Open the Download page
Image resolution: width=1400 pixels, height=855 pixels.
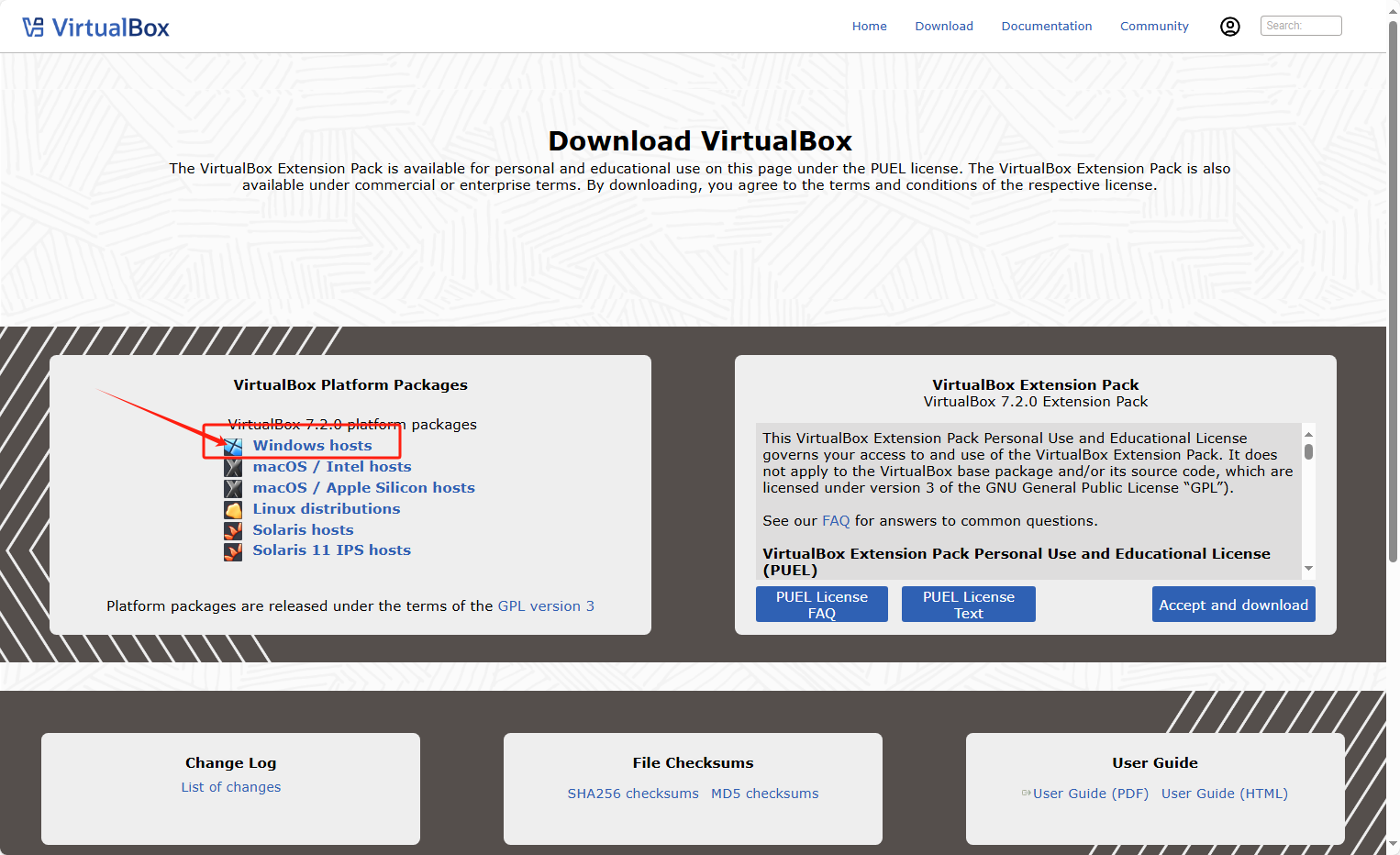click(944, 26)
